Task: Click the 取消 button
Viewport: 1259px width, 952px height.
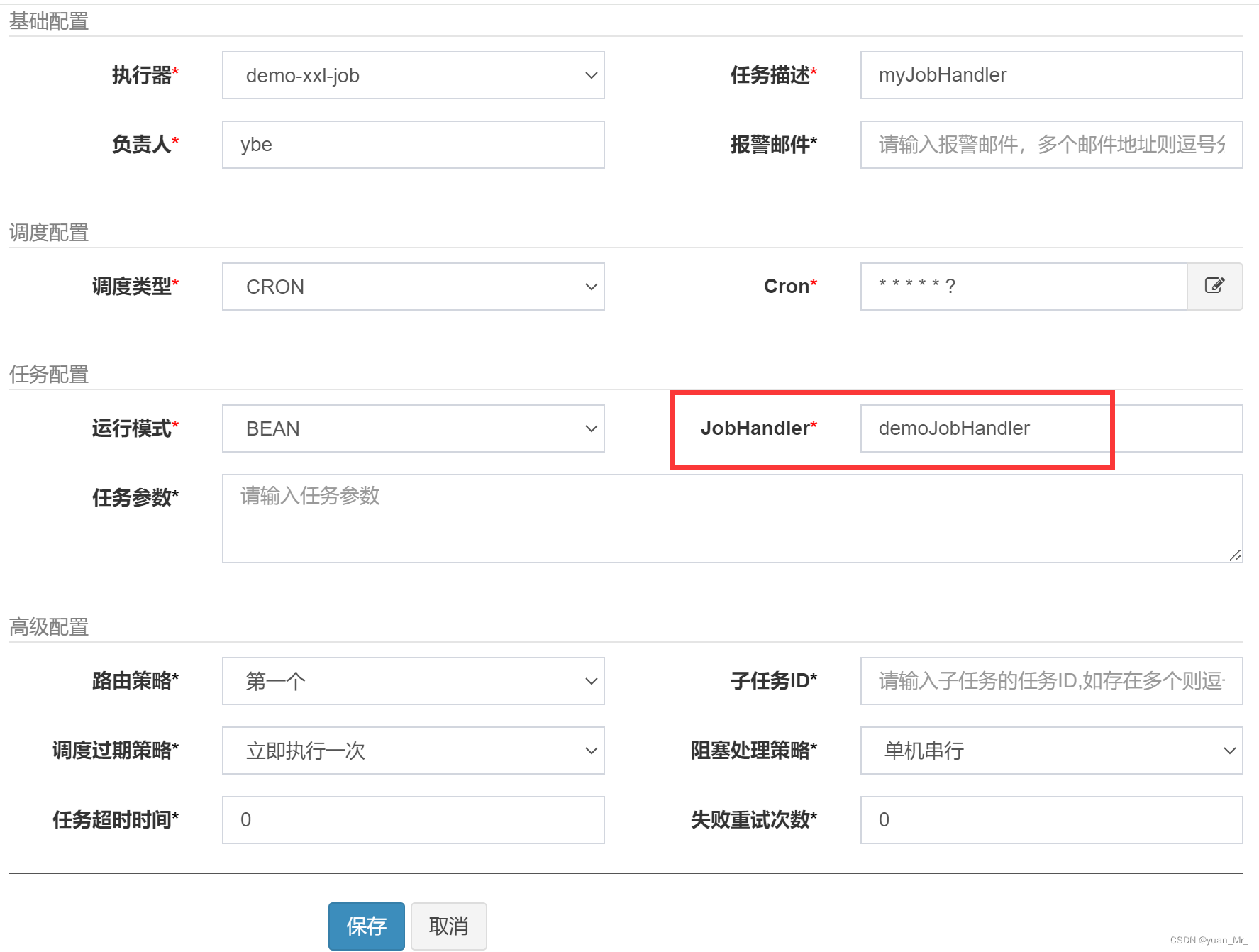Action: [448, 926]
